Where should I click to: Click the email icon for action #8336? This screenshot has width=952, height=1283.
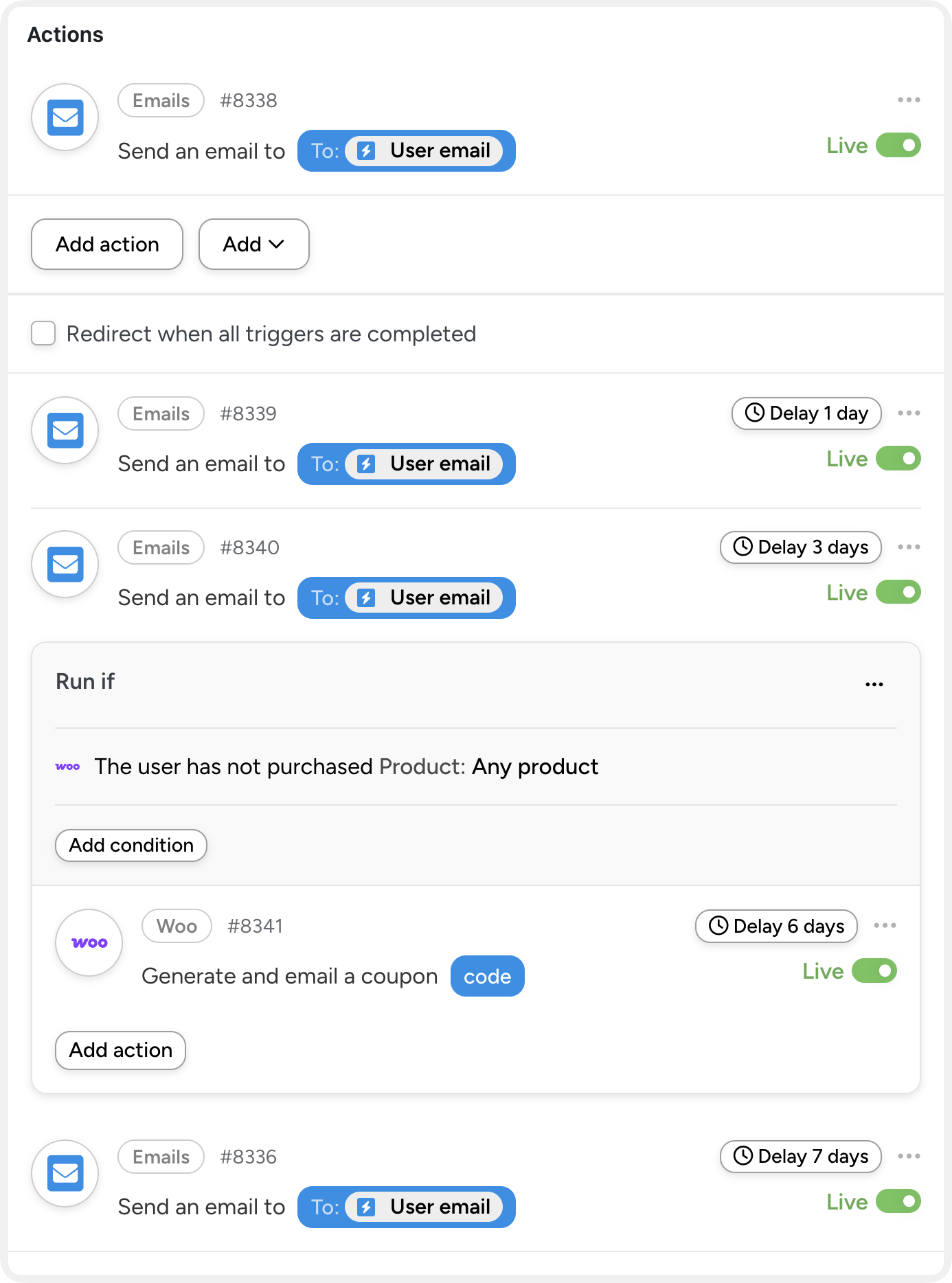(x=65, y=1173)
